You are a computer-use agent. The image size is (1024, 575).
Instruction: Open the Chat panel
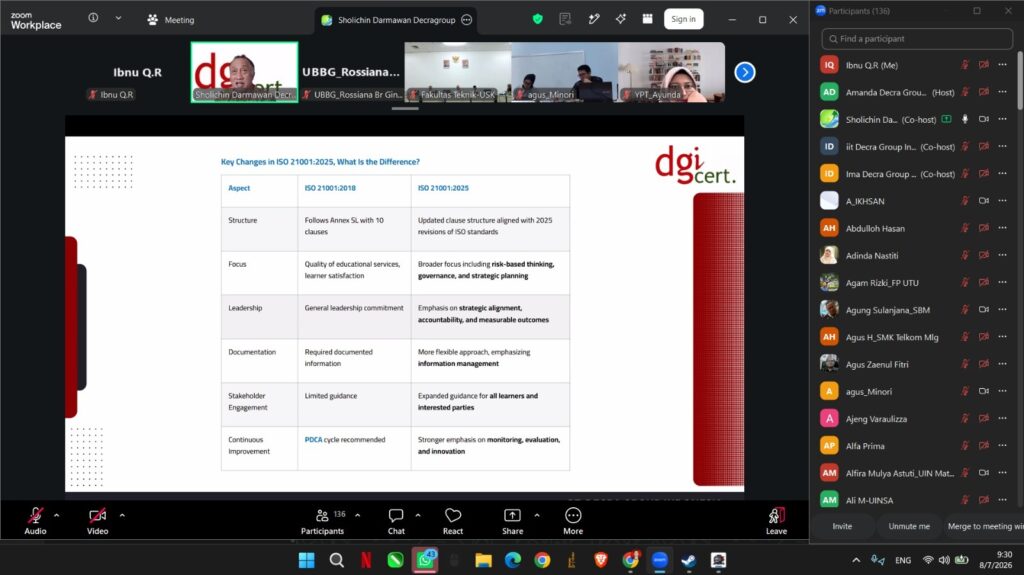tap(396, 521)
